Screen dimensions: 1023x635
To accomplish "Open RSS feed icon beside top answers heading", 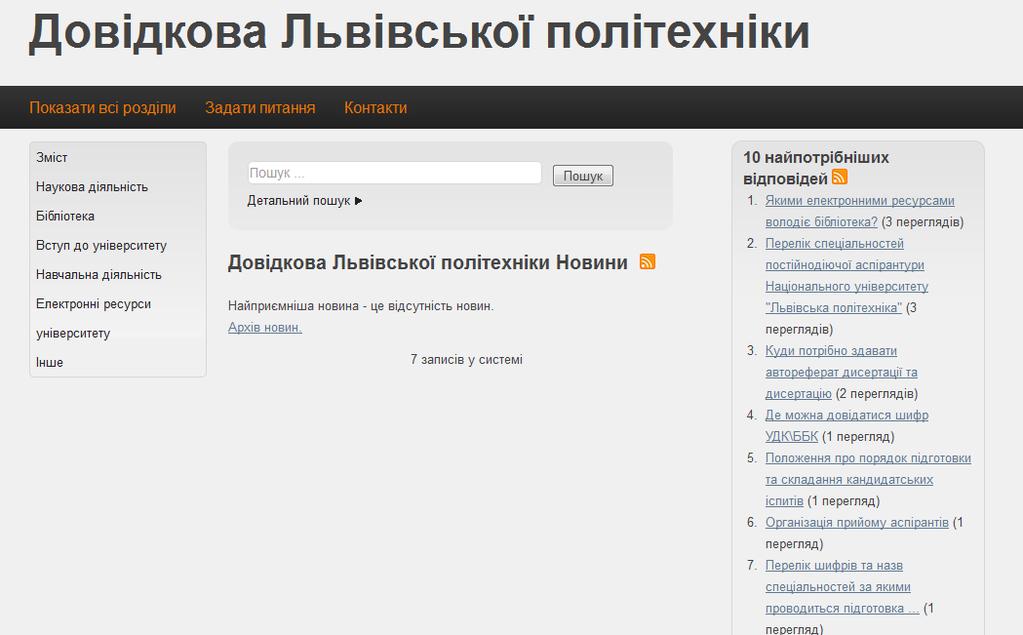I will [x=840, y=177].
